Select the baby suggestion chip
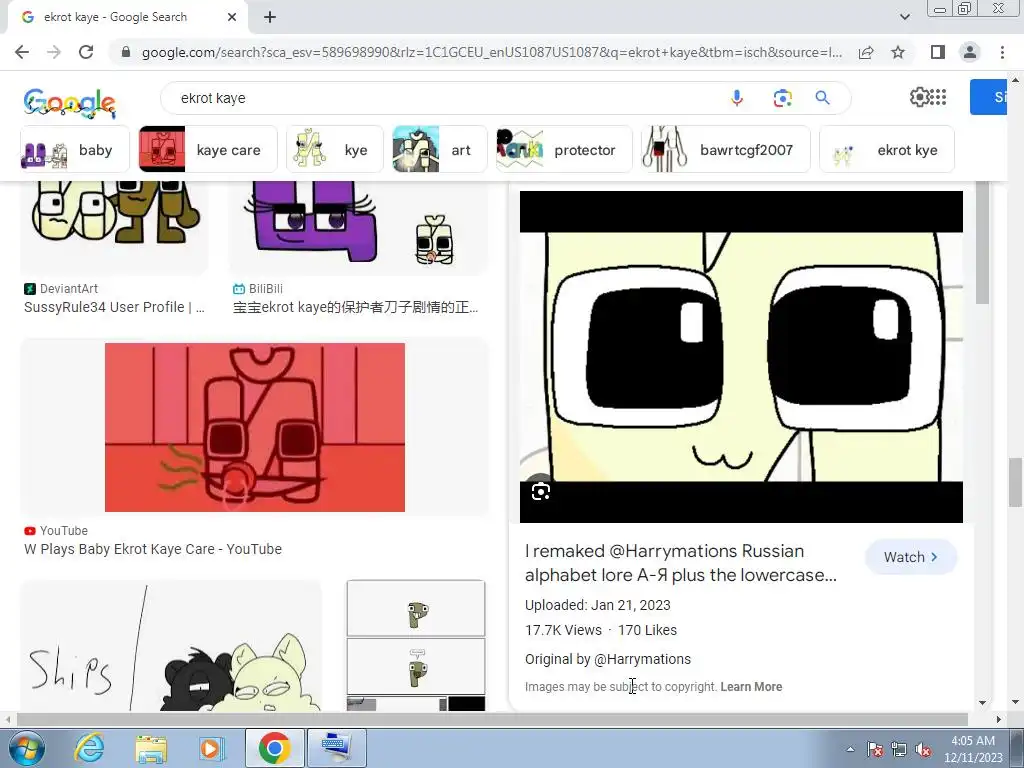Screen dimensions: 1024x768 tap(75, 150)
